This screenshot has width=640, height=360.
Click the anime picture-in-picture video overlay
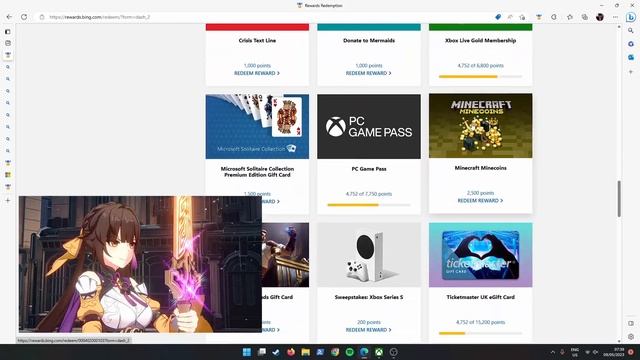click(140, 264)
